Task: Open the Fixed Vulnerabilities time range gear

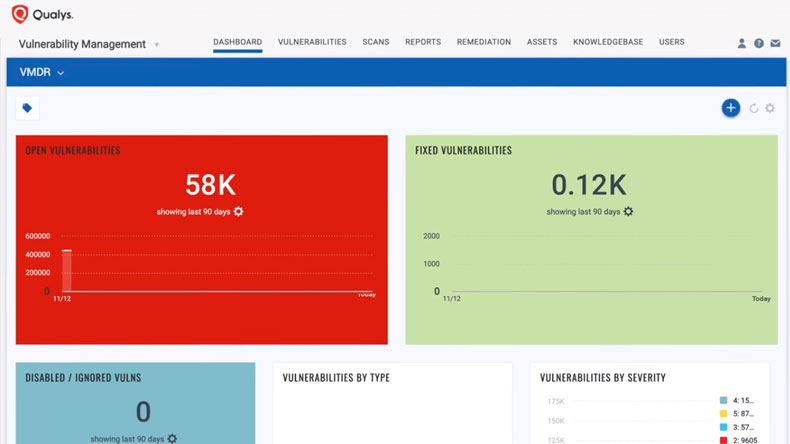Action: point(629,212)
